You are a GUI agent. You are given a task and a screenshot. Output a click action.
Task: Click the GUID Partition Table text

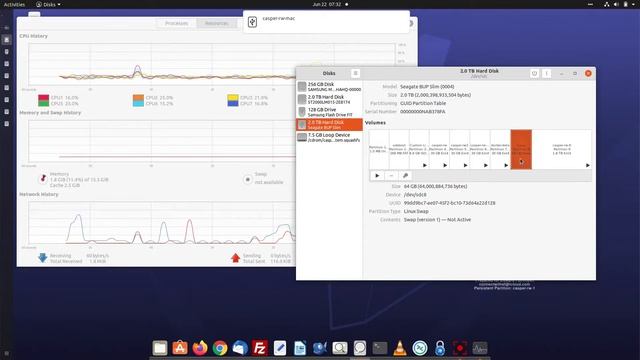pyautogui.click(x=423, y=103)
